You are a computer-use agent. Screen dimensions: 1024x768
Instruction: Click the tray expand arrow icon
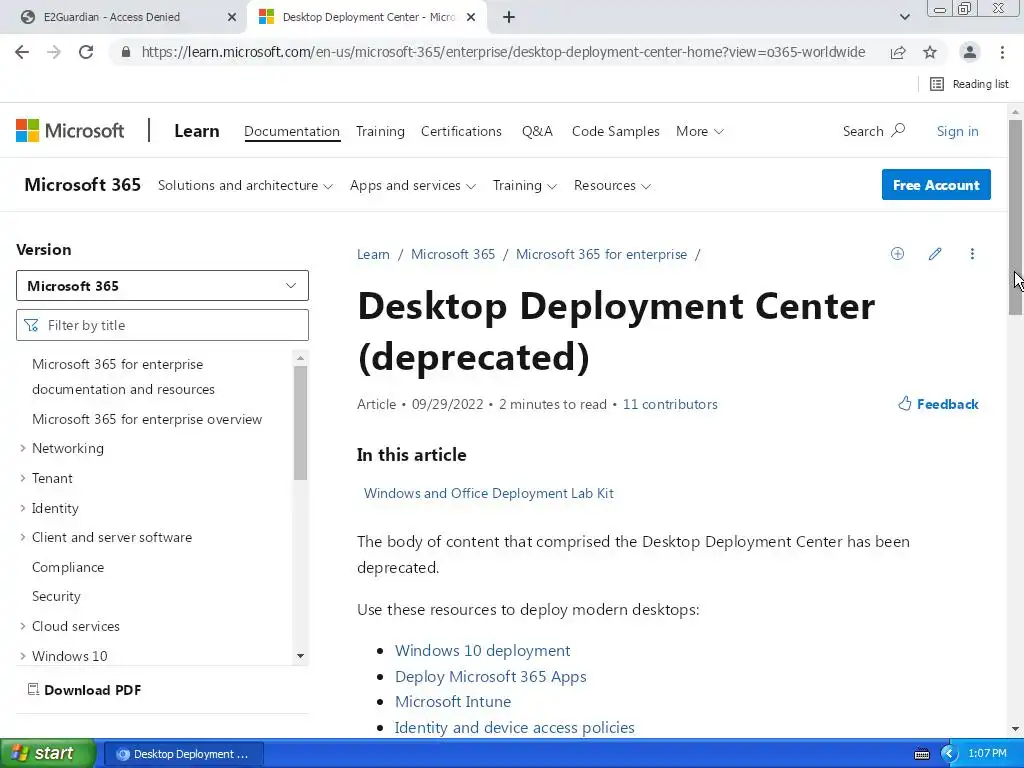[949, 754]
